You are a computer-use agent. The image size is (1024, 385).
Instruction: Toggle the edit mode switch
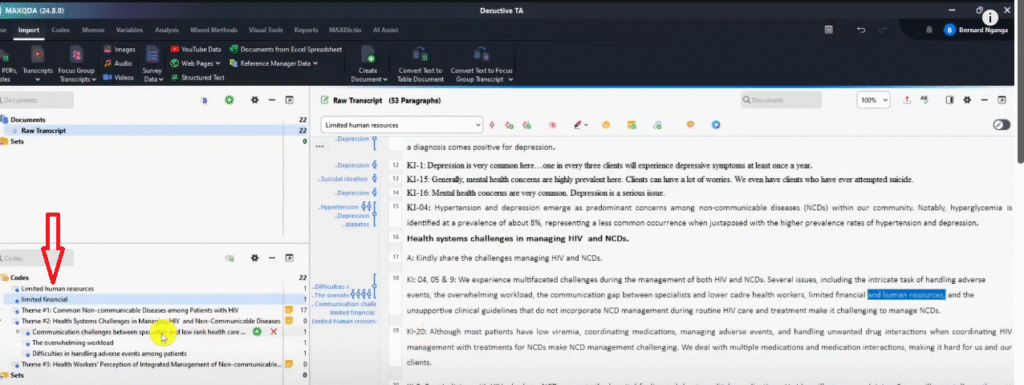(1002, 125)
